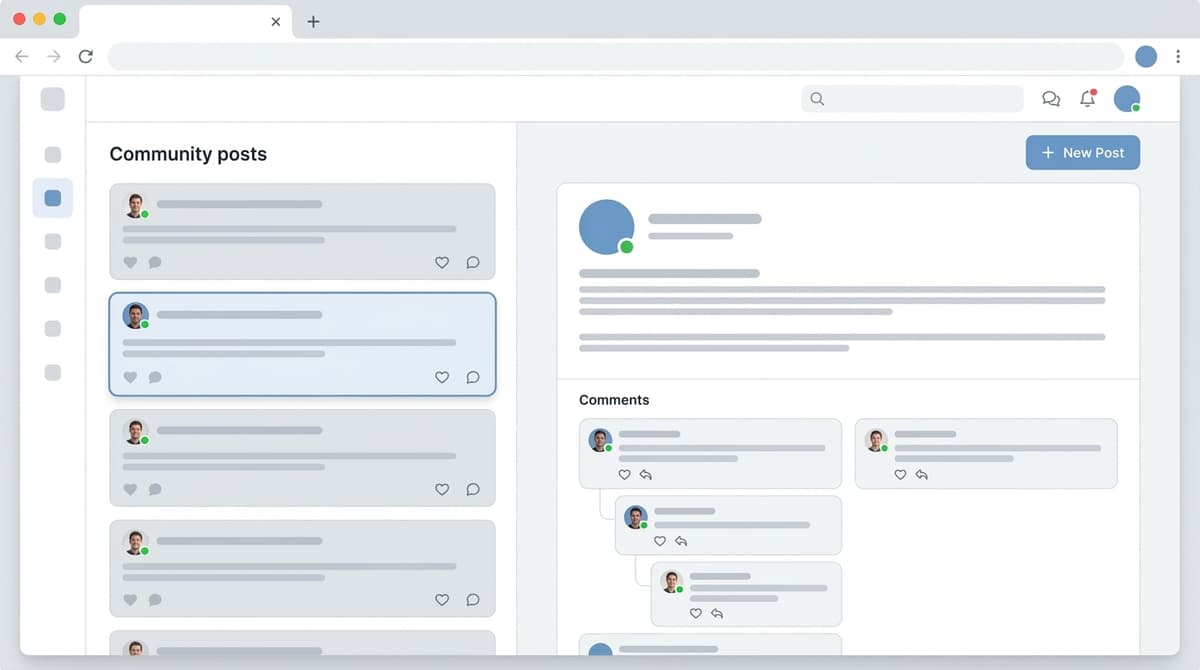Screen dimensions: 1200x670
Task: Open a new browser tab with plus
Action: coord(313,21)
